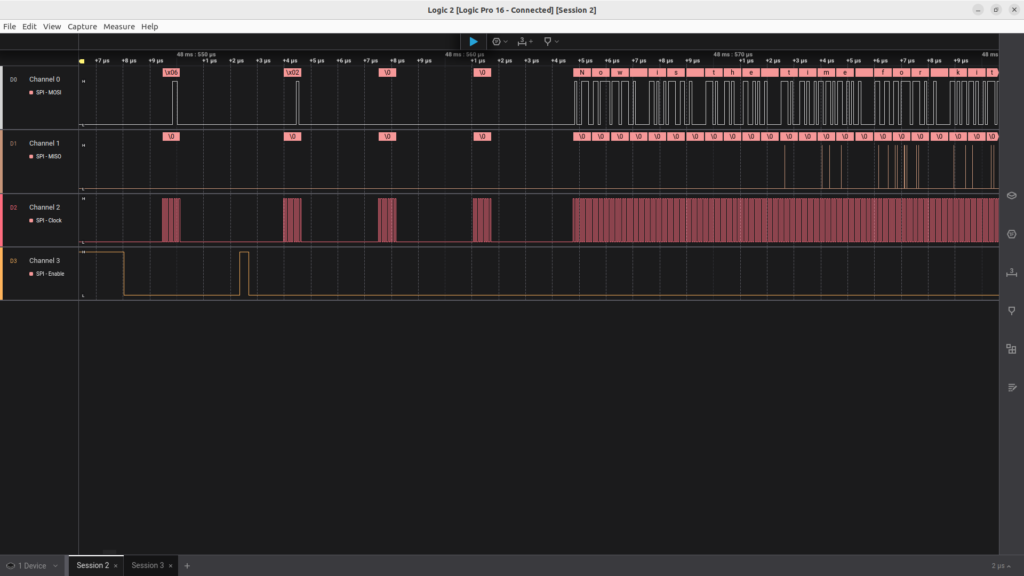Click the timing marker icon in top toolbar

547,41
